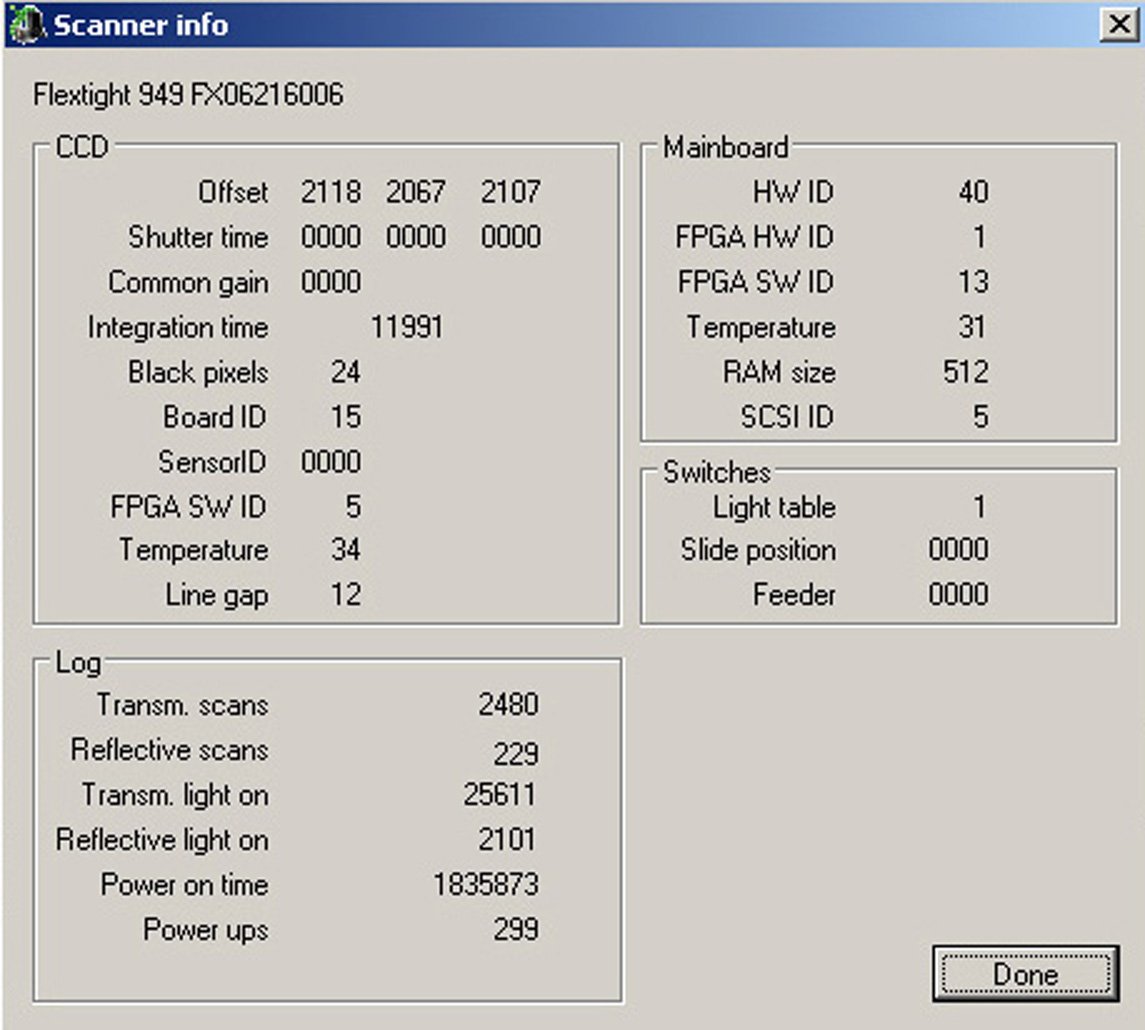Click the Power ups value 299

(515, 929)
